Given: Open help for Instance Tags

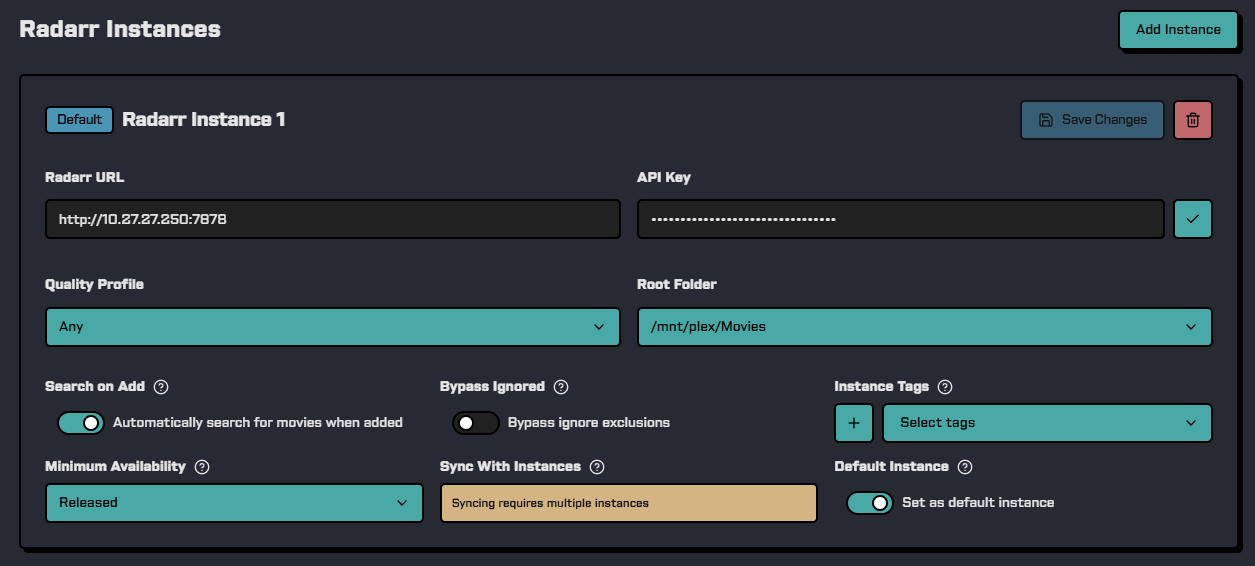Looking at the screenshot, I should coord(945,387).
